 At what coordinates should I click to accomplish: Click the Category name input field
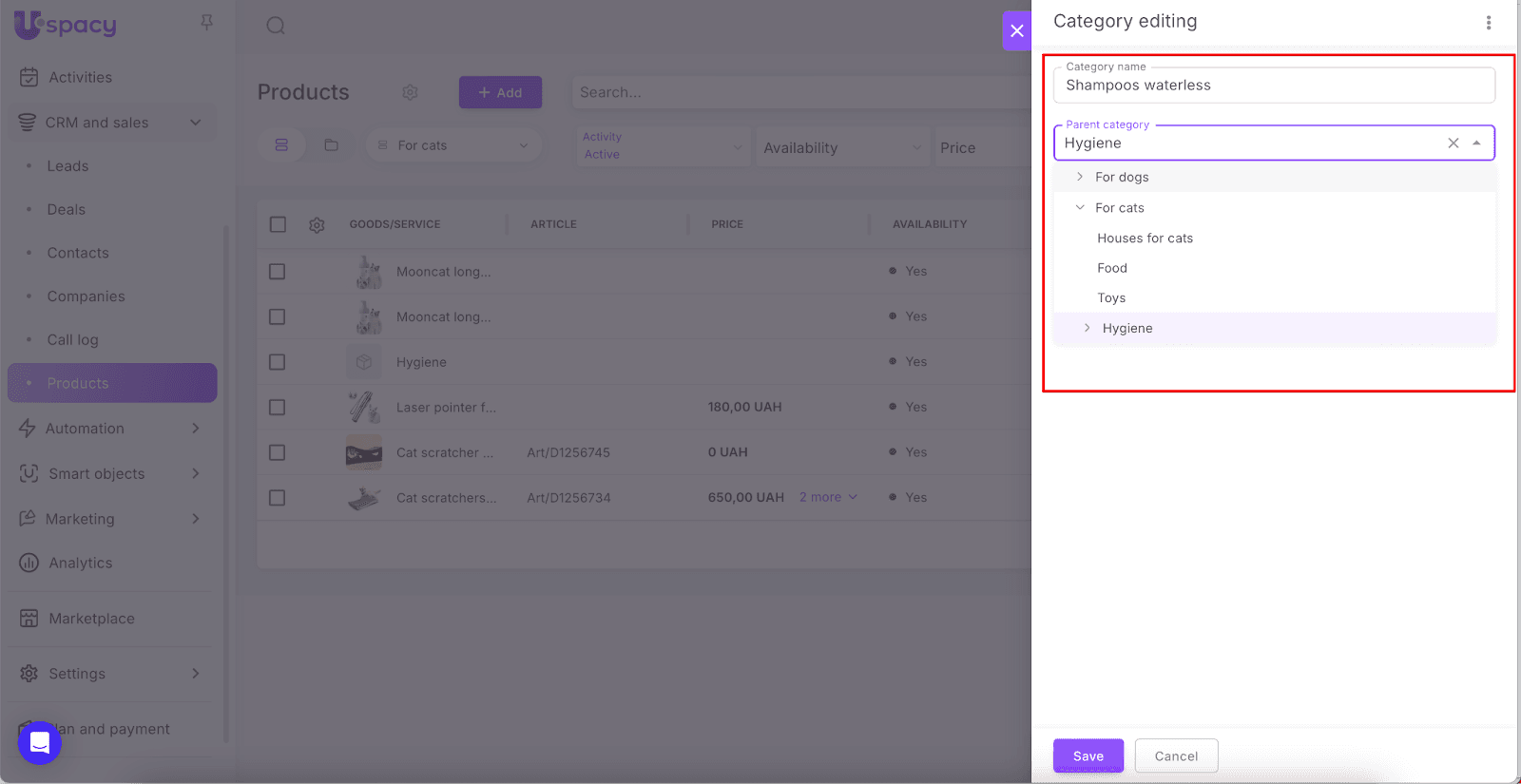(x=1274, y=86)
